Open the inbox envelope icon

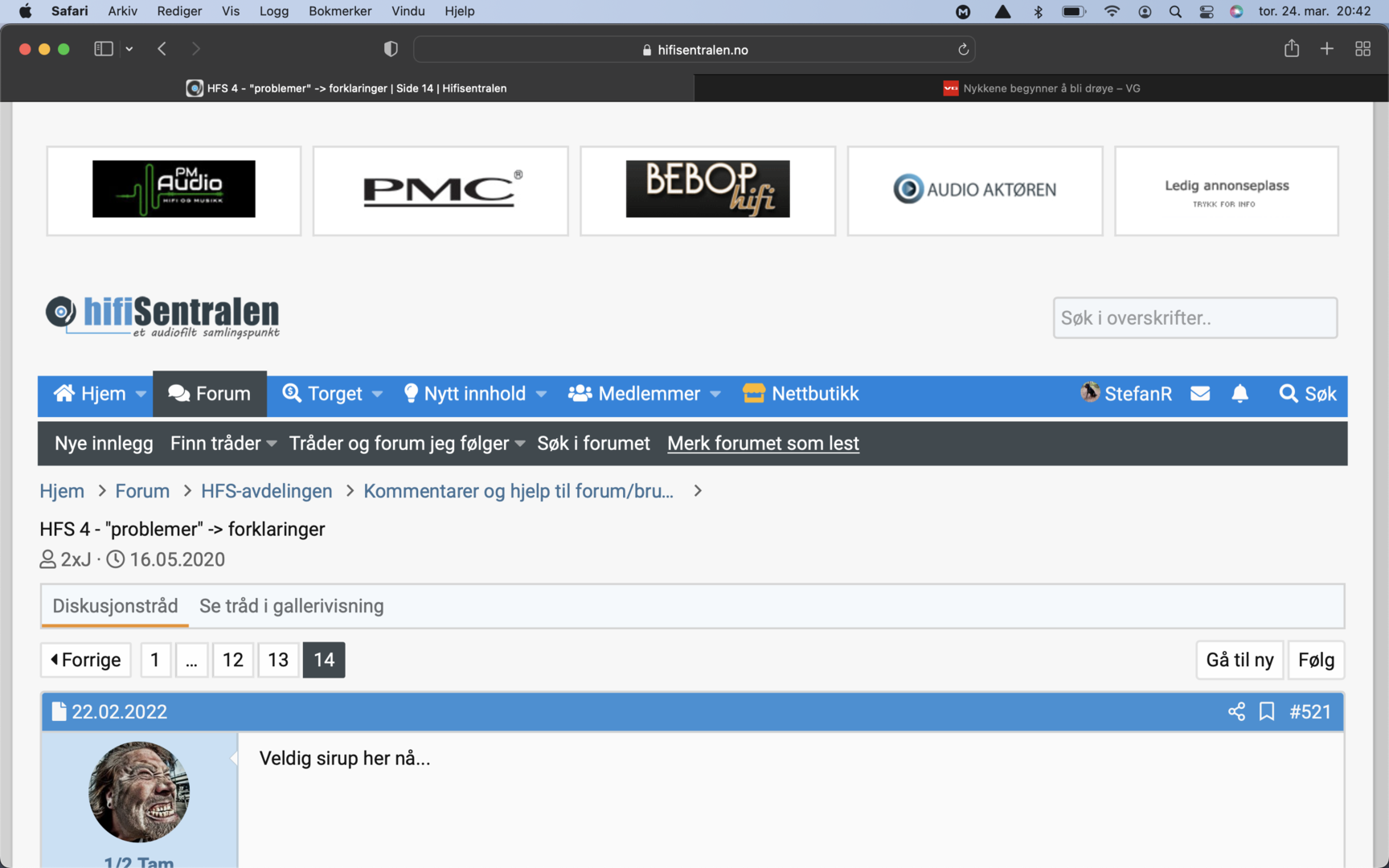[1200, 394]
